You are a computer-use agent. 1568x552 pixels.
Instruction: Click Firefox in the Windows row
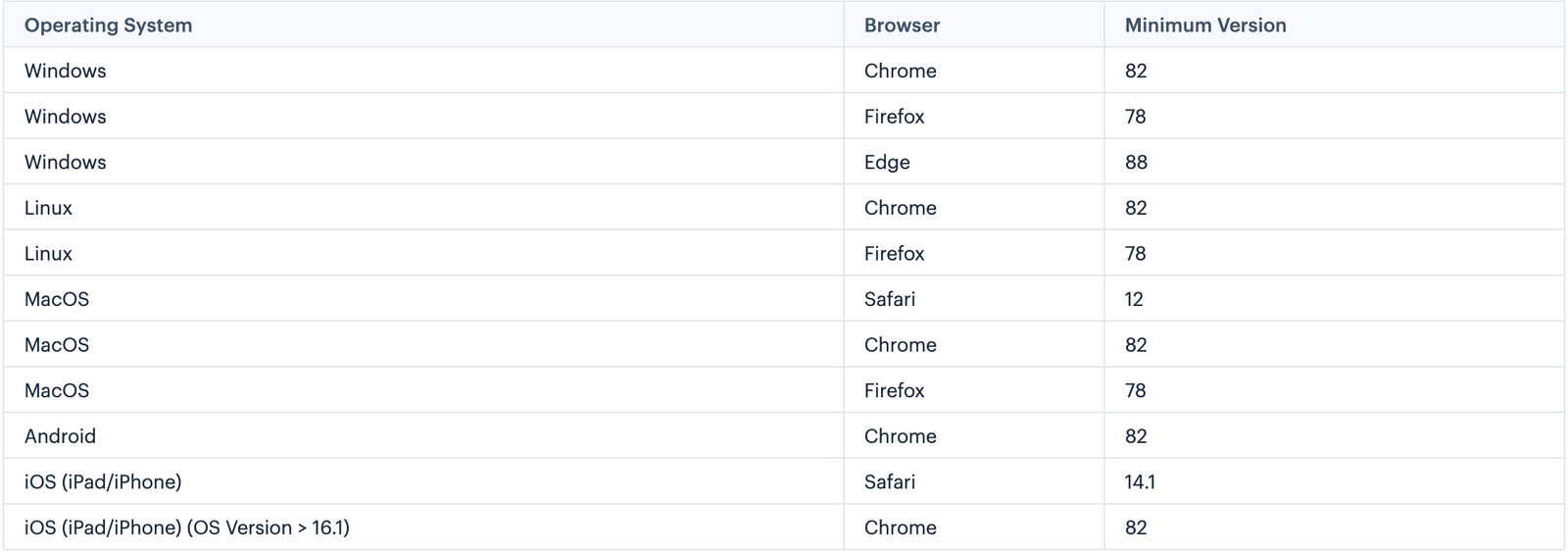click(894, 117)
